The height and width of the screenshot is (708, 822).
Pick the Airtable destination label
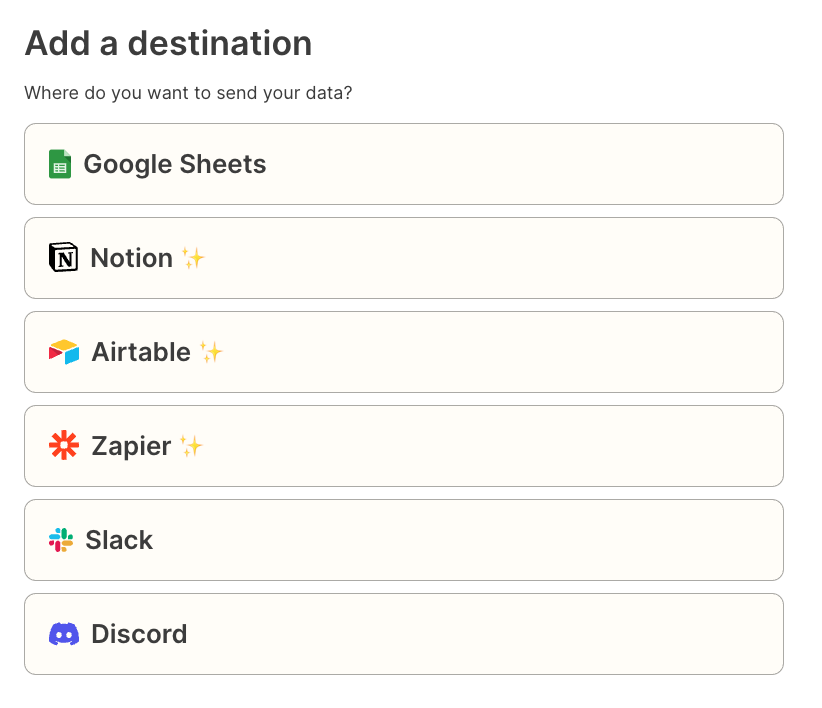coord(141,352)
